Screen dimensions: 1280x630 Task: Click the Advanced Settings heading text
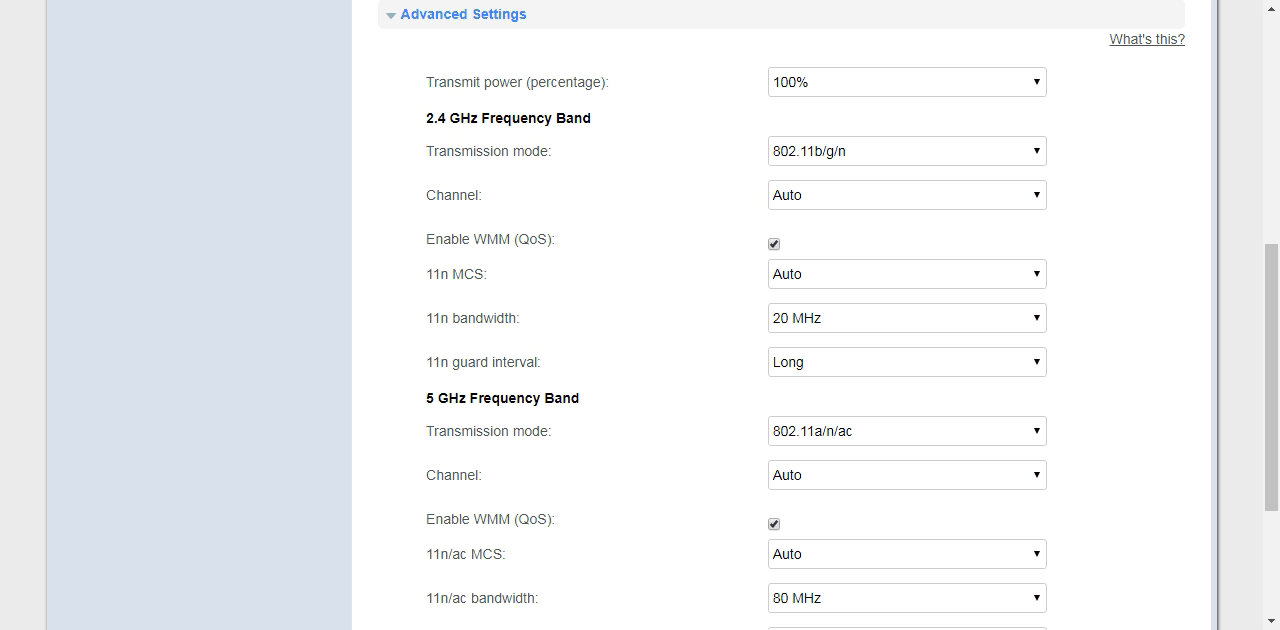tap(463, 15)
